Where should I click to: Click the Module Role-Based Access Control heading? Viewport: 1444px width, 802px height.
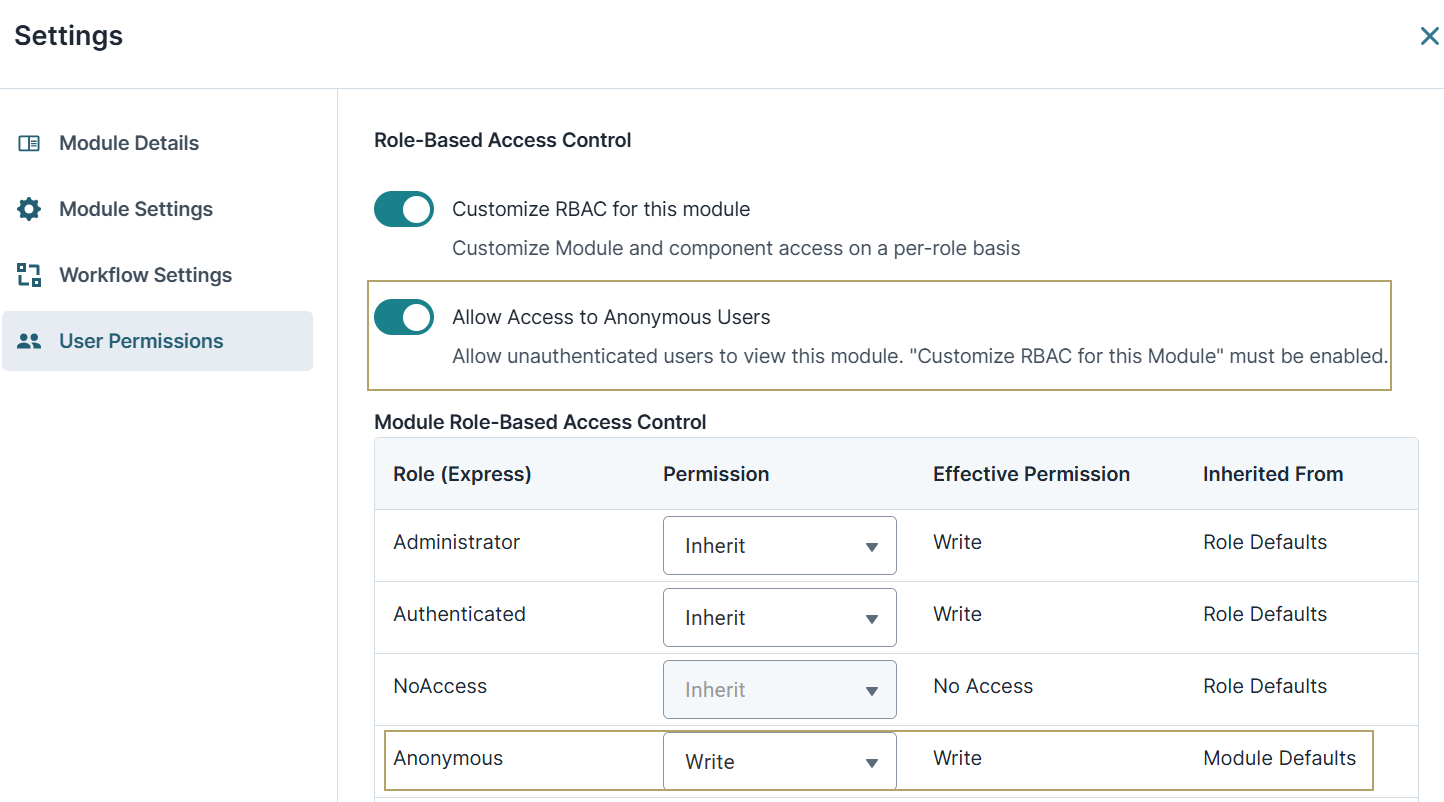(x=540, y=422)
